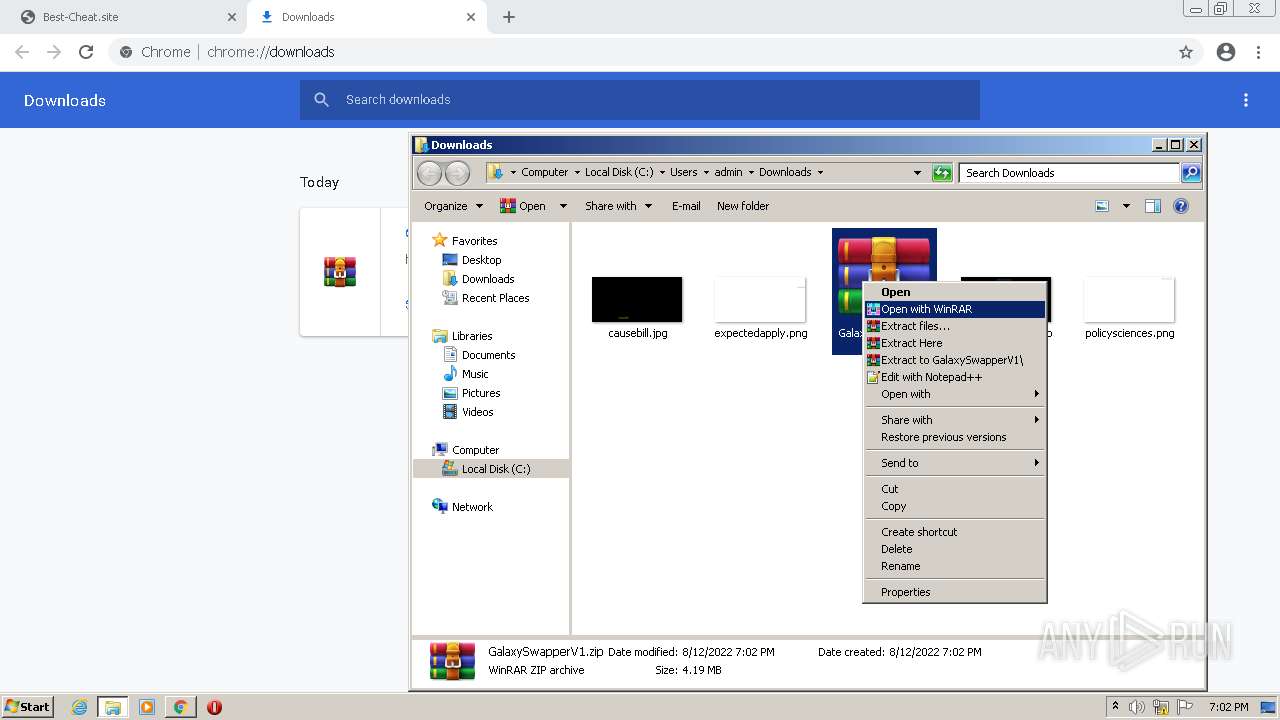Expand the Send to submenu
This screenshot has width=1280, height=720.
[x=955, y=463]
